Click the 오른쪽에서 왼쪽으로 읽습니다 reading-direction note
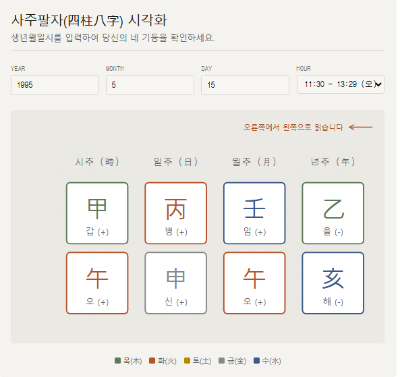This screenshot has width=400, height=377. click(x=293, y=127)
